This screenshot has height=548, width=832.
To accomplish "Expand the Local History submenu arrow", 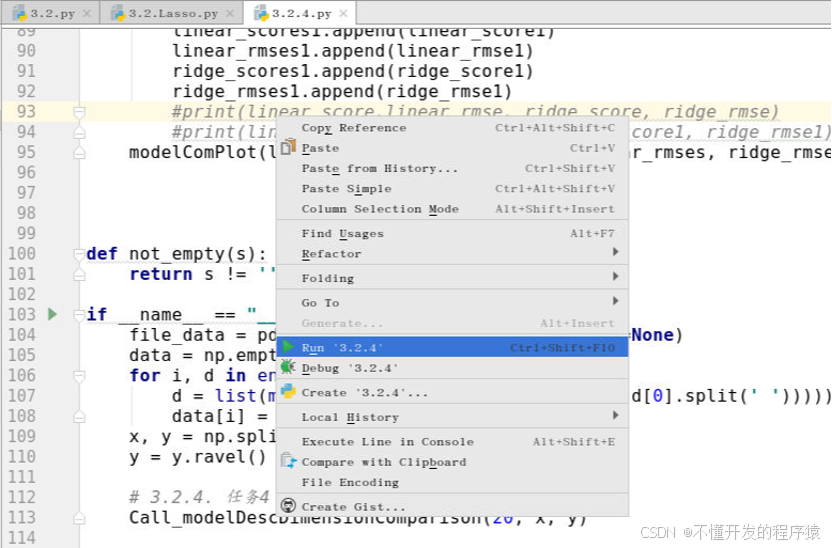I will pyautogui.click(x=616, y=415).
